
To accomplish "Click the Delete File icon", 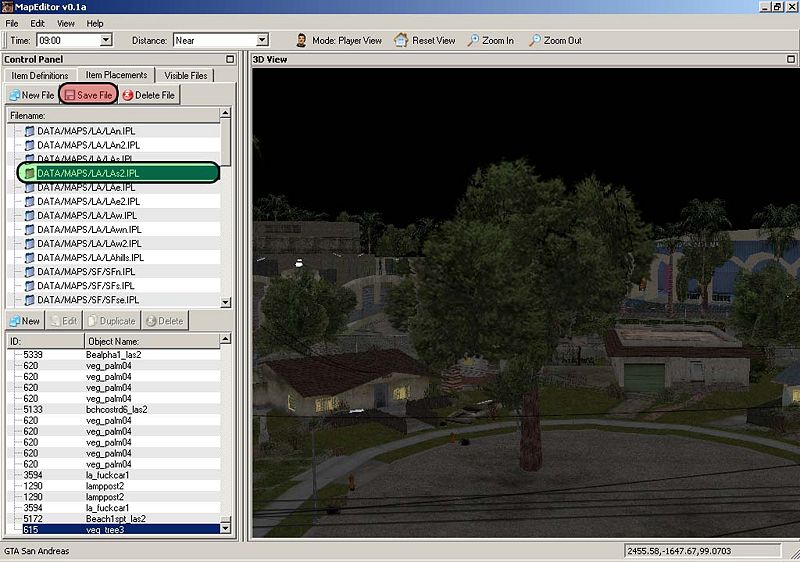I will (128, 95).
